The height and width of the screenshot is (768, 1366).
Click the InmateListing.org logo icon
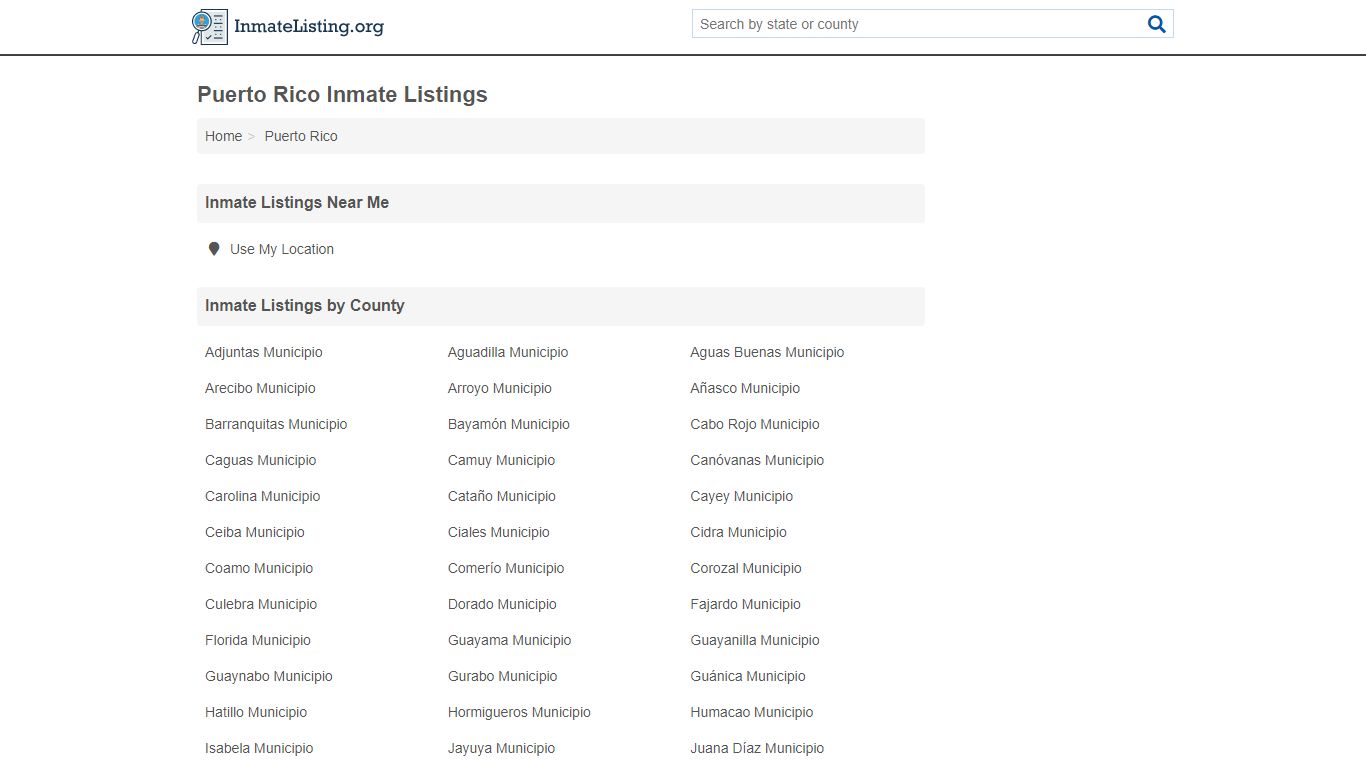210,27
